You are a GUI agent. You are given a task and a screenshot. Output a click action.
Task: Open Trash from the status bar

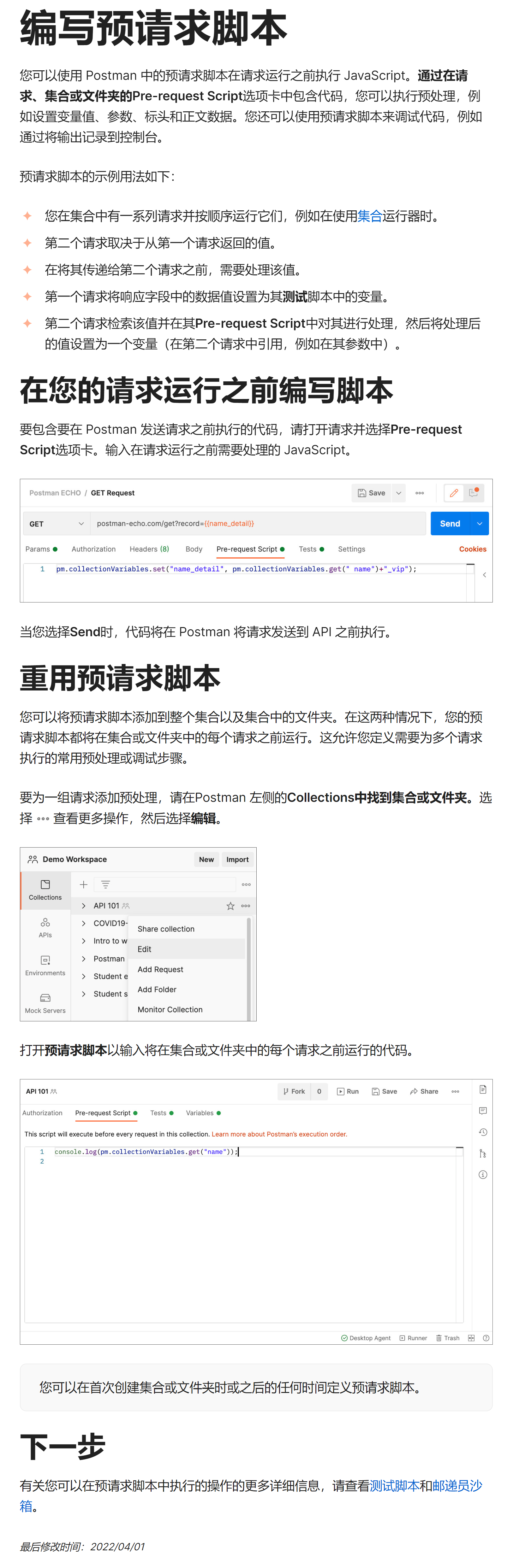448,1338
